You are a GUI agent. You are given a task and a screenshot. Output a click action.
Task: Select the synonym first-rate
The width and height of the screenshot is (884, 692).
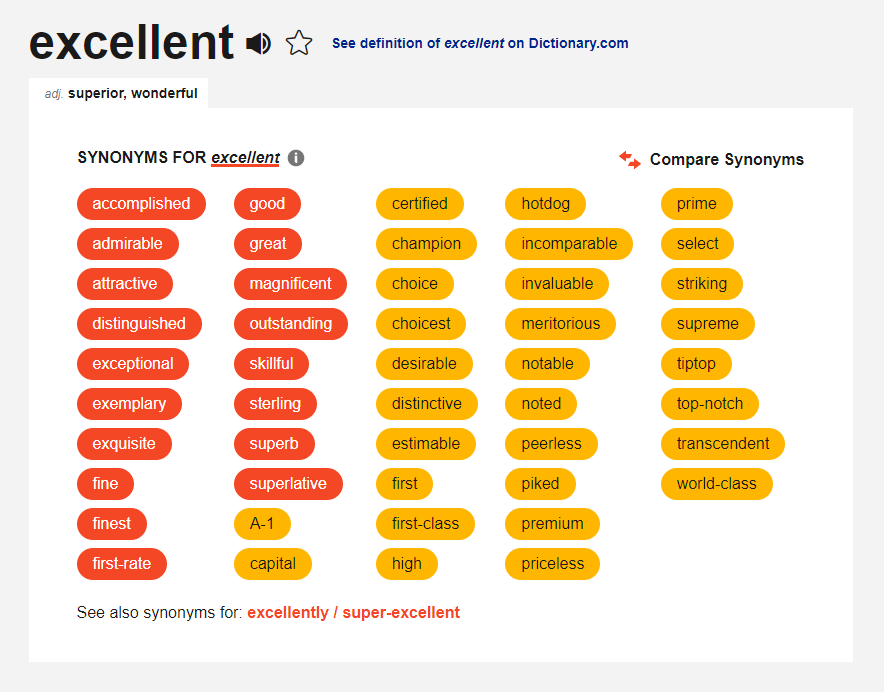(122, 564)
